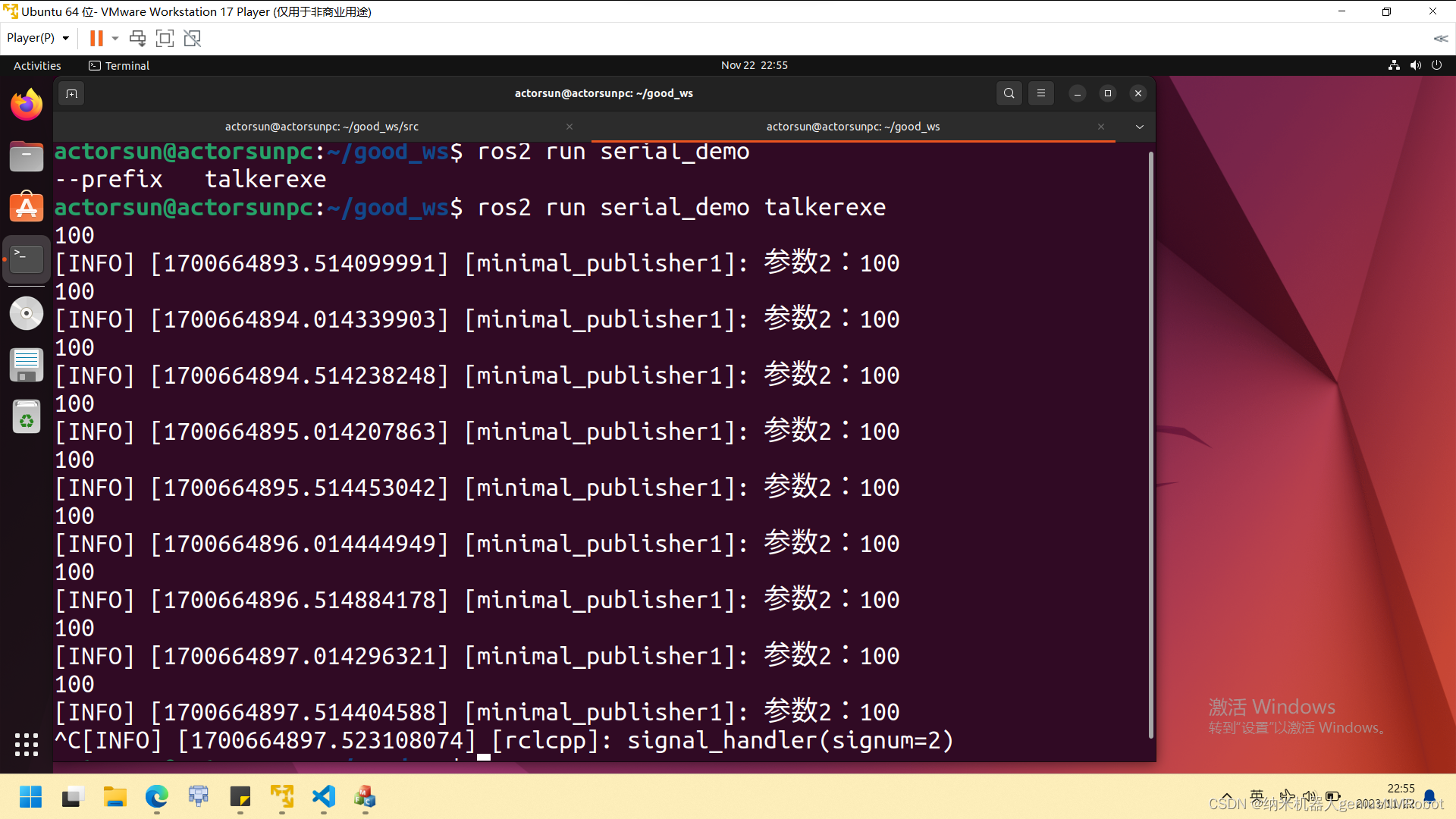Click Nov 22 22:55 clock in top bar

click(755, 65)
